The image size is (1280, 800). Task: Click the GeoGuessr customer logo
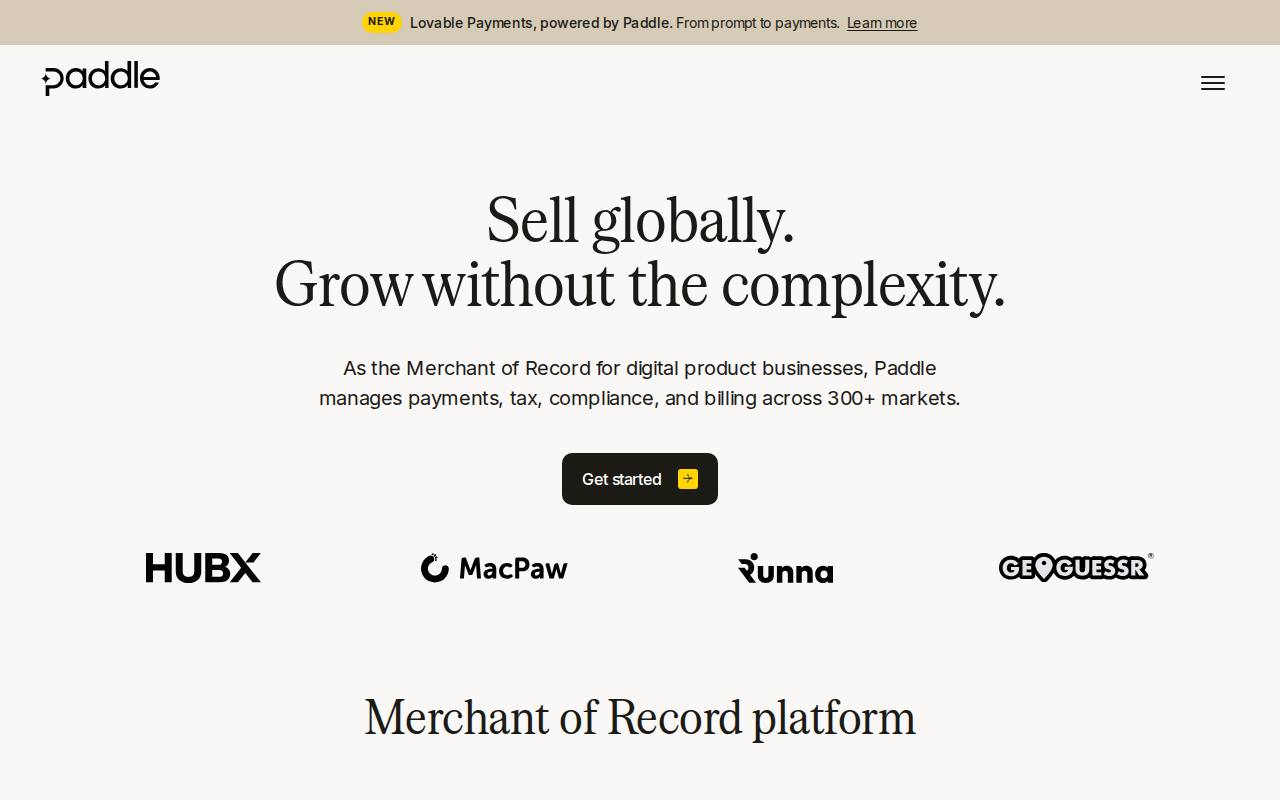(x=1076, y=567)
